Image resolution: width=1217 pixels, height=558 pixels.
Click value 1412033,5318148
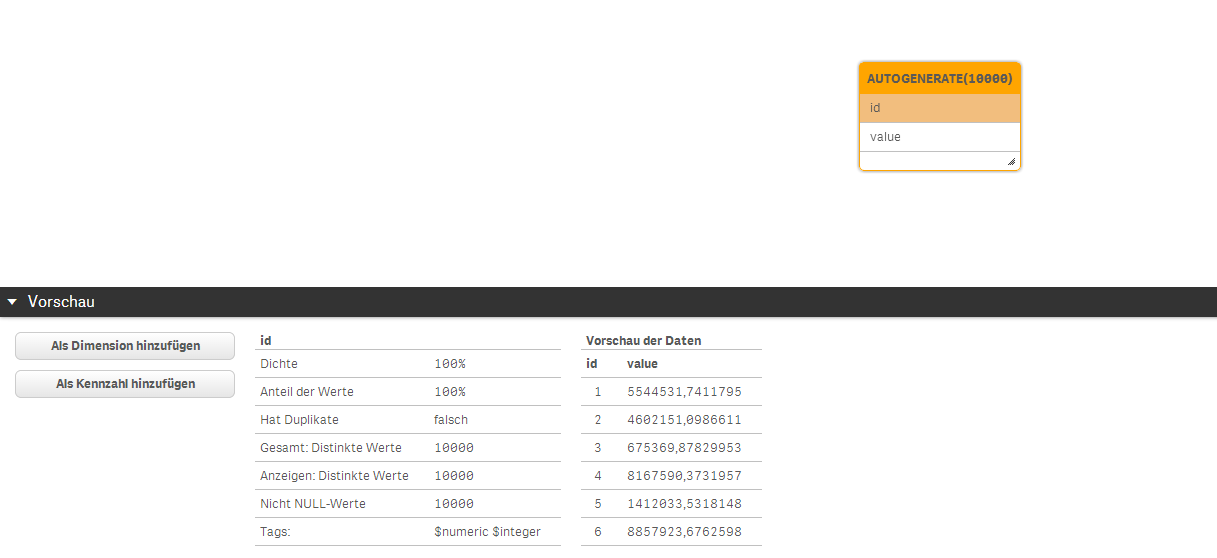[684, 504]
